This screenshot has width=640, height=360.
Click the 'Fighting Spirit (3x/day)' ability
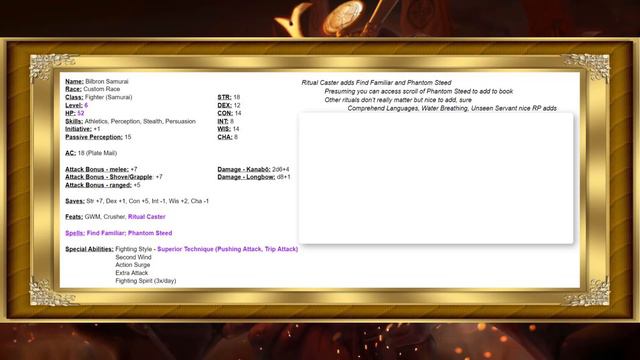point(146,281)
